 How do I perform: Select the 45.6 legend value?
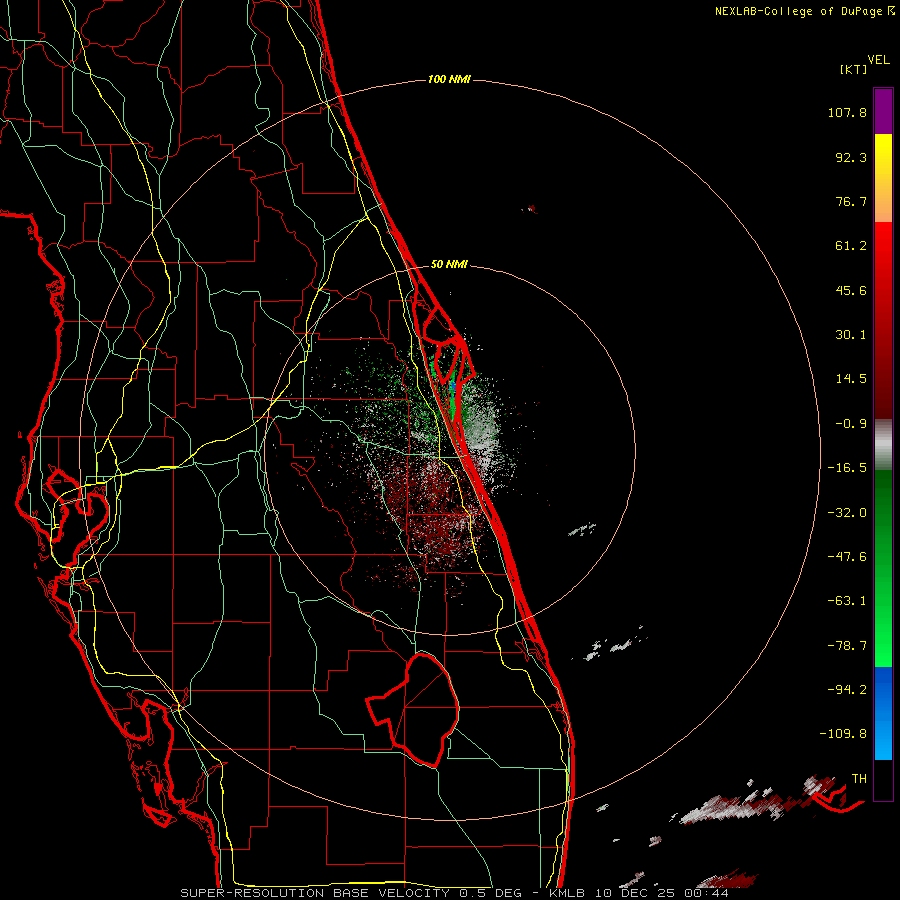tap(851, 290)
